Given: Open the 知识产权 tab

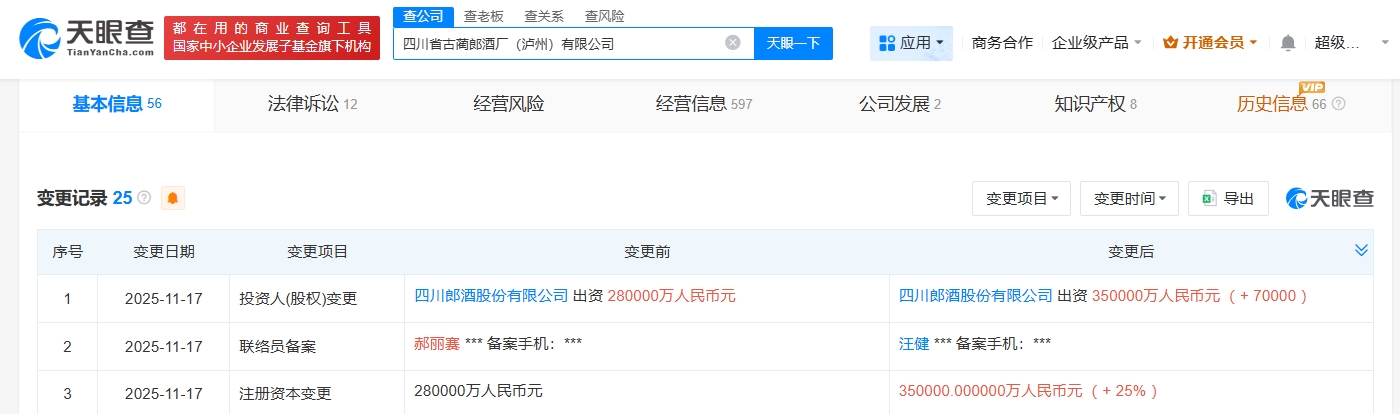Looking at the screenshot, I should (1096, 104).
